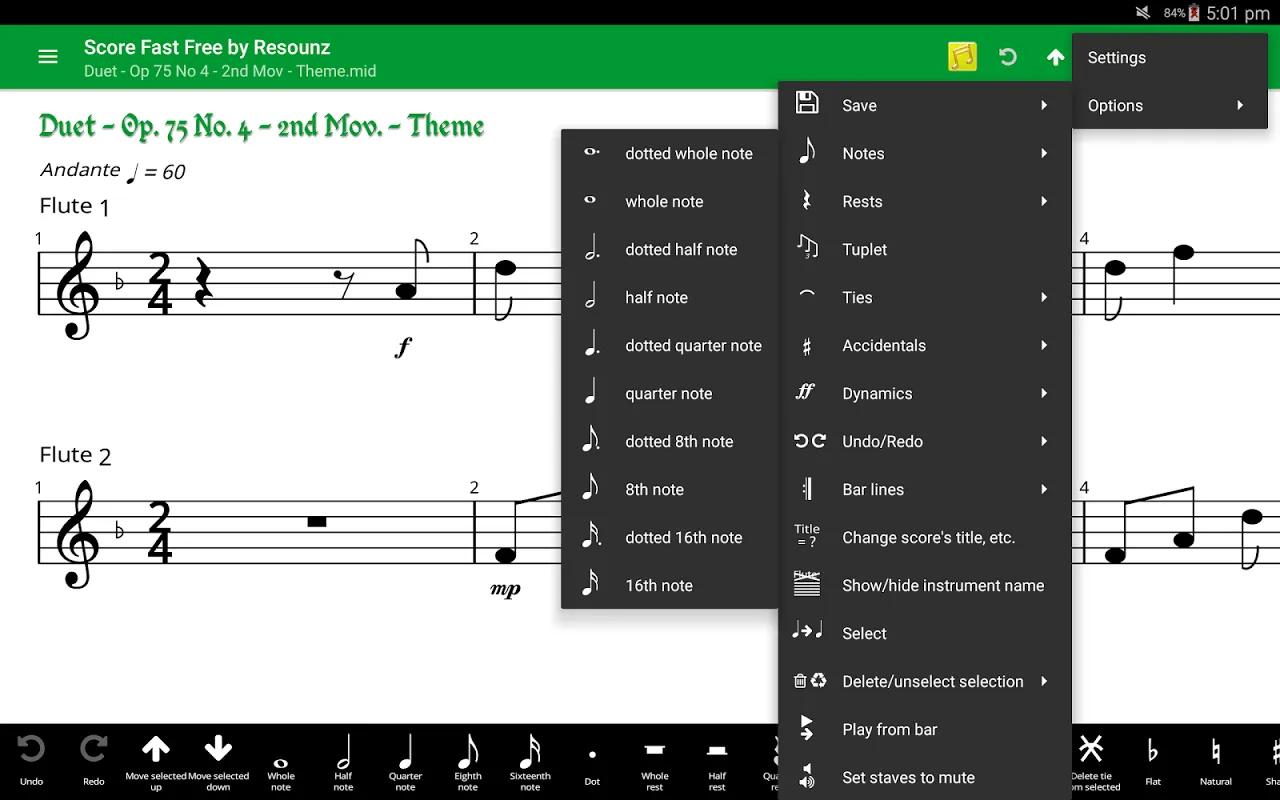The width and height of the screenshot is (1280, 800).
Task: Open Settings from the overflow menu
Action: pos(1170,57)
